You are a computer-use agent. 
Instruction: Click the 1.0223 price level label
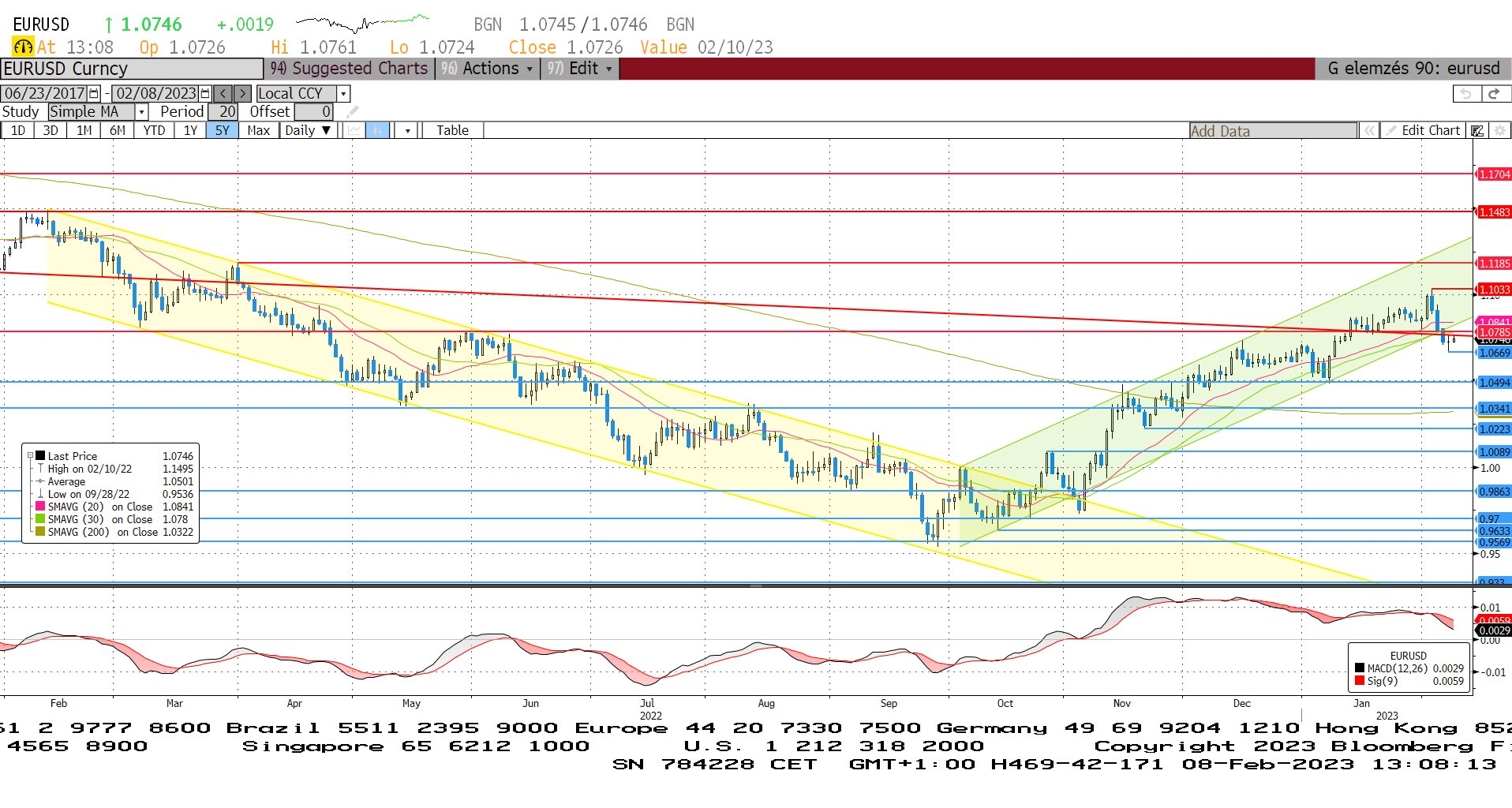click(1494, 429)
